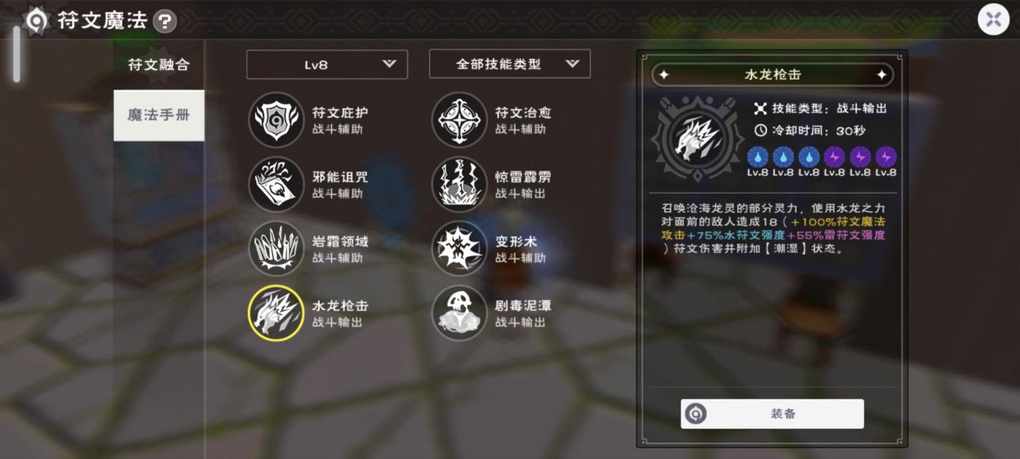Click the vertical scrollbar handle at left edge

point(16,54)
